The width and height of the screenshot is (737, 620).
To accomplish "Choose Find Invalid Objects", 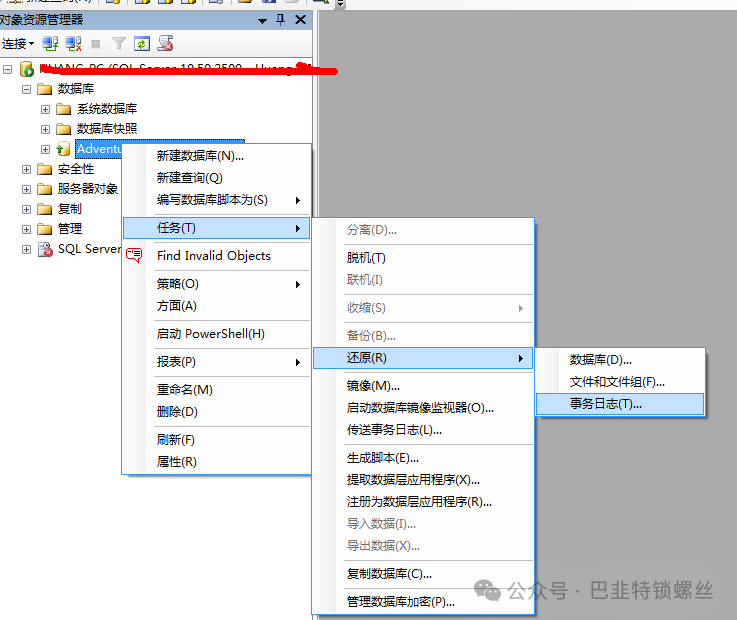I will [x=217, y=256].
